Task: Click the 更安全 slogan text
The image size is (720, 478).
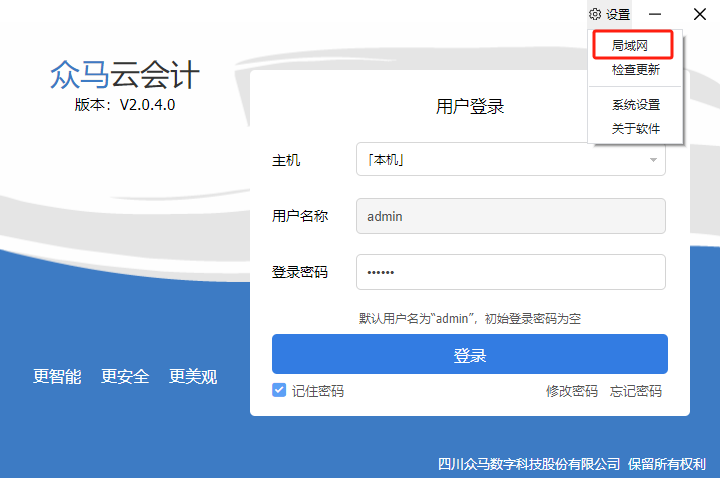Action: tap(125, 377)
